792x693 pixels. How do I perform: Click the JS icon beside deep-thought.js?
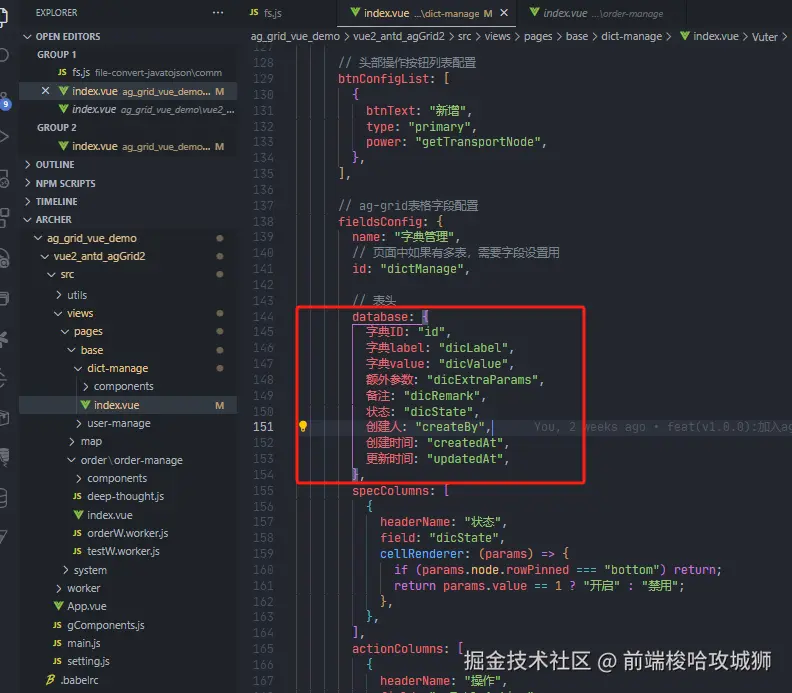(x=77, y=496)
